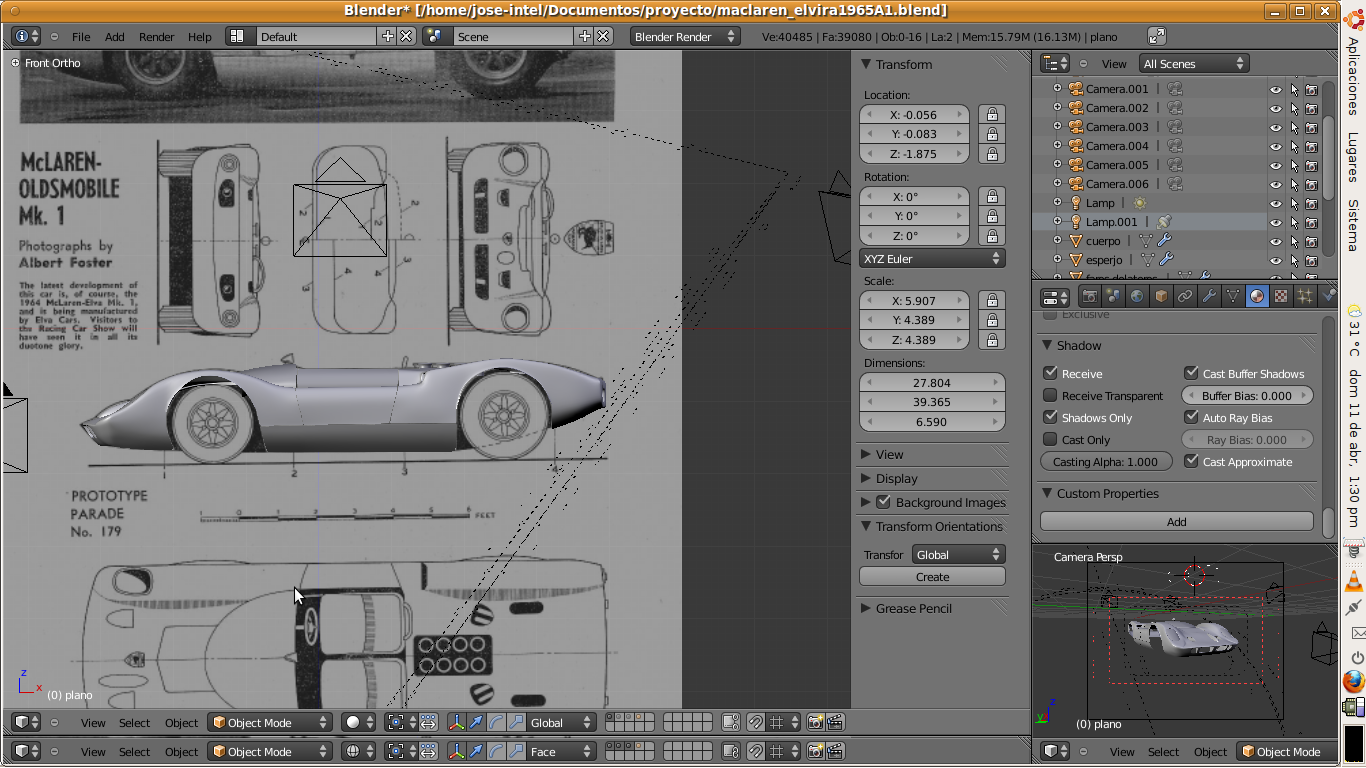Click the Particles properties sparkle icon
The height and width of the screenshot is (768, 1366).
click(1305, 296)
